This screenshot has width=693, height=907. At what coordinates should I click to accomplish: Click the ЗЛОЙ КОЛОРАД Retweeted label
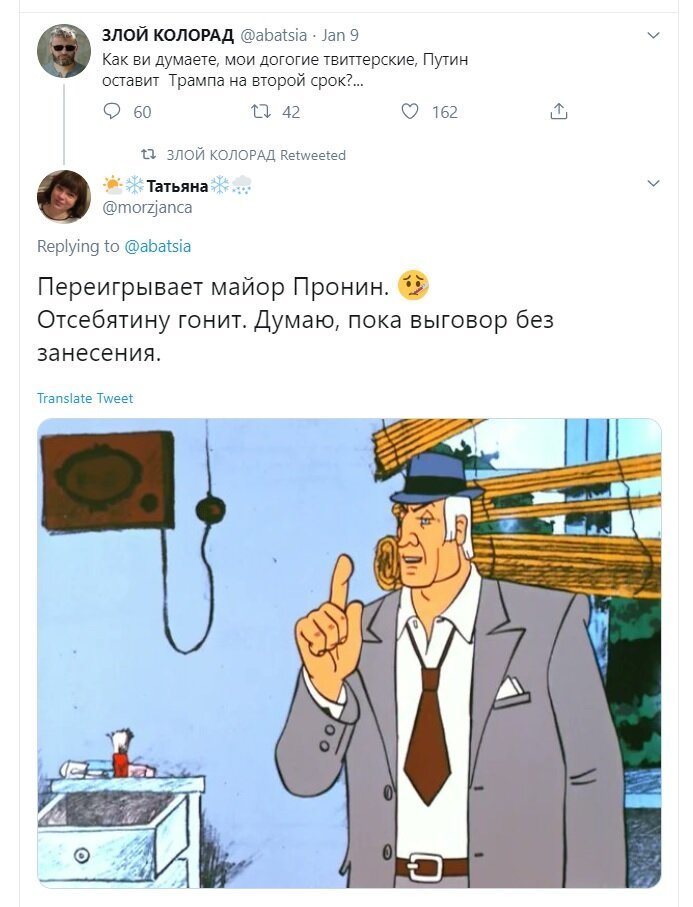256,155
